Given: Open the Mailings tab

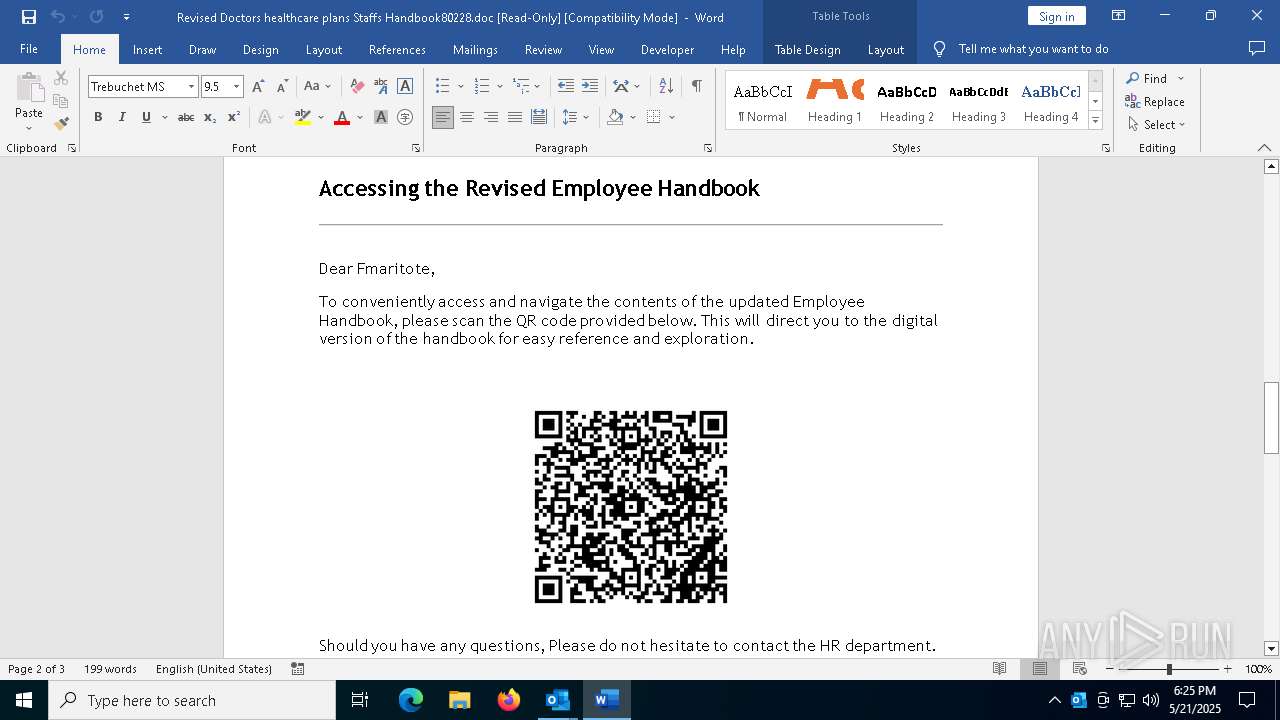Looking at the screenshot, I should (x=475, y=49).
